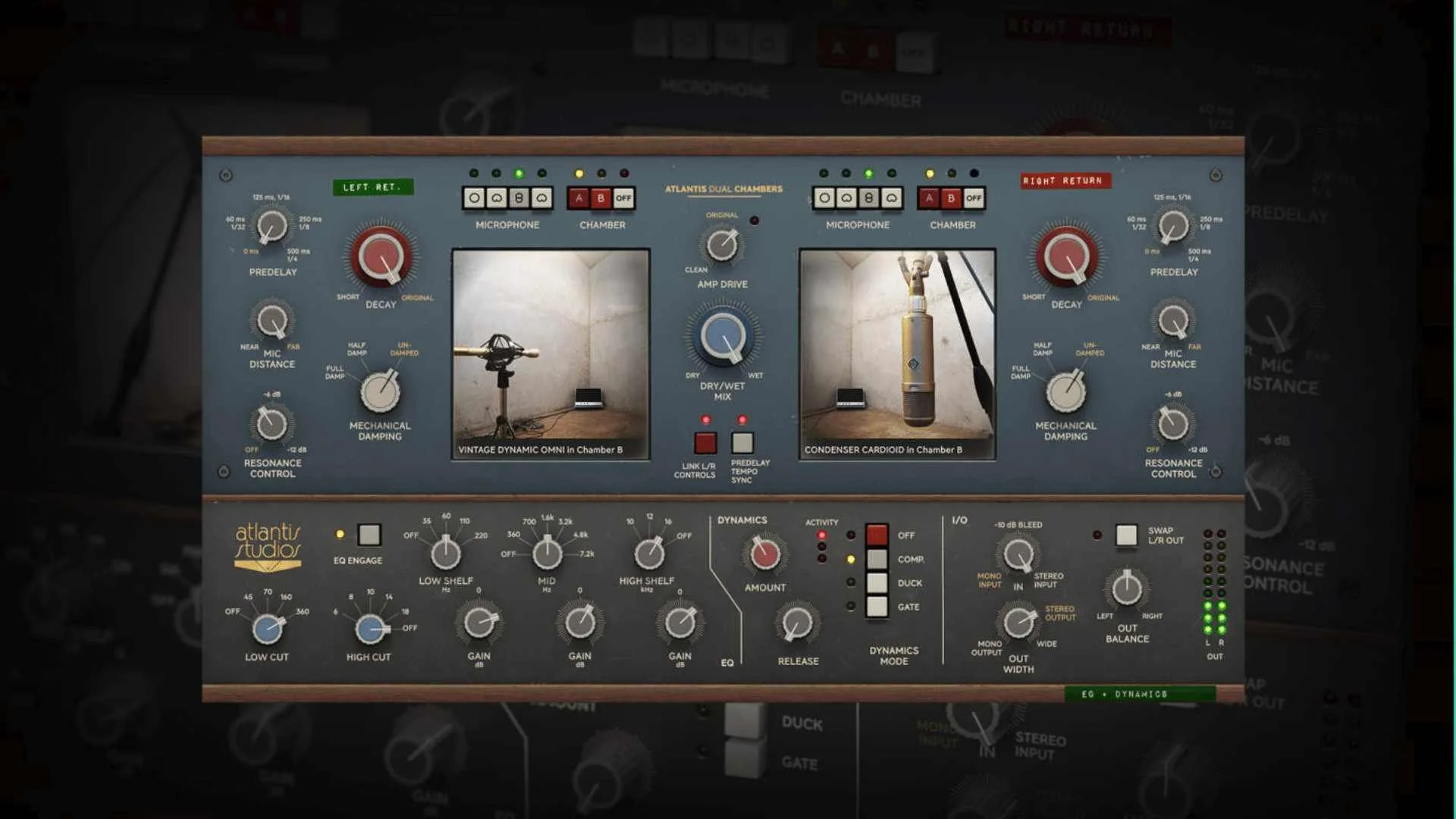This screenshot has height=819, width=1456.
Task: Set Dynamics Mode to COMP
Action: click(877, 559)
